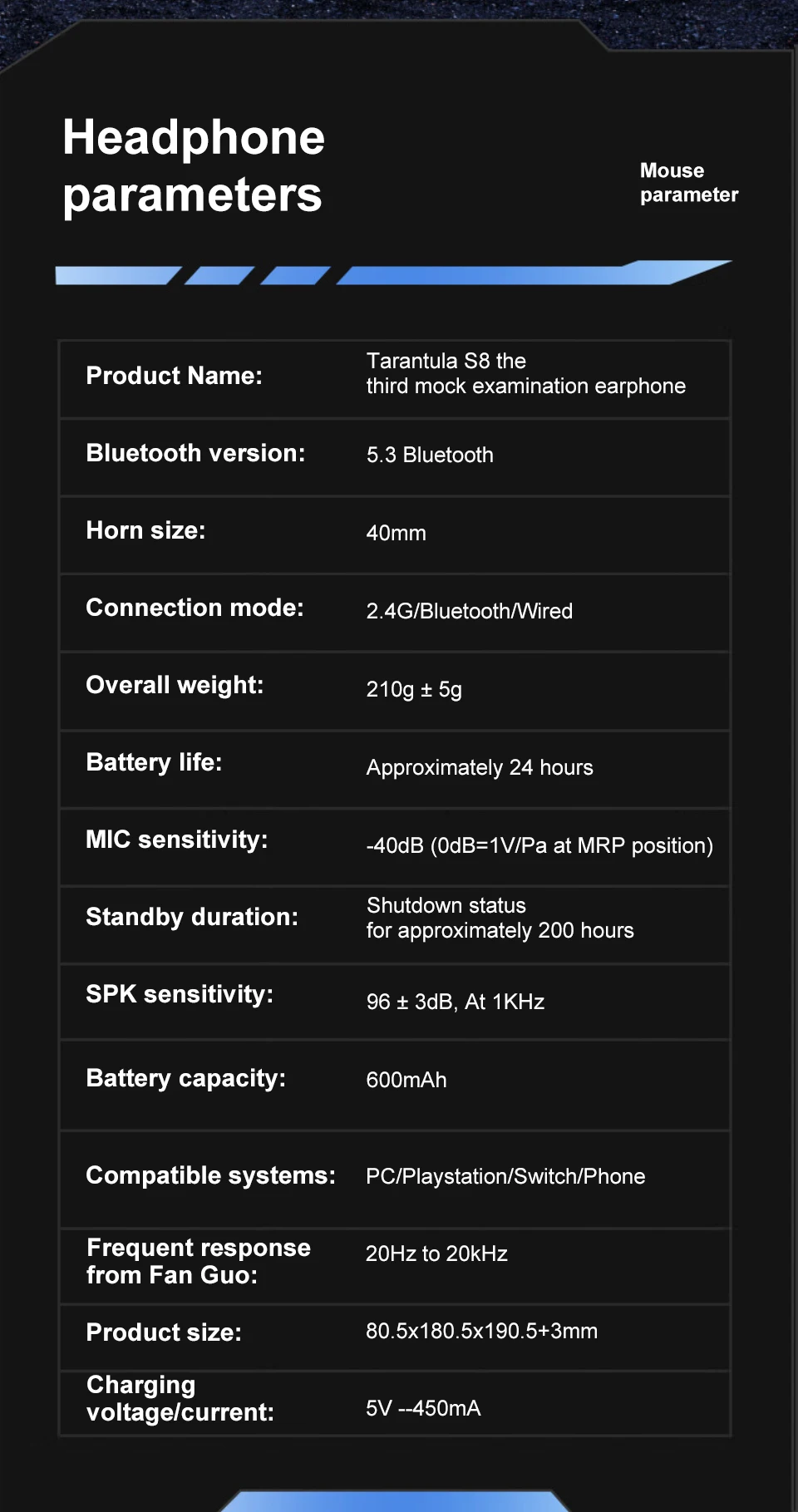Select the Bluetooth version row label

pyautogui.click(x=195, y=453)
